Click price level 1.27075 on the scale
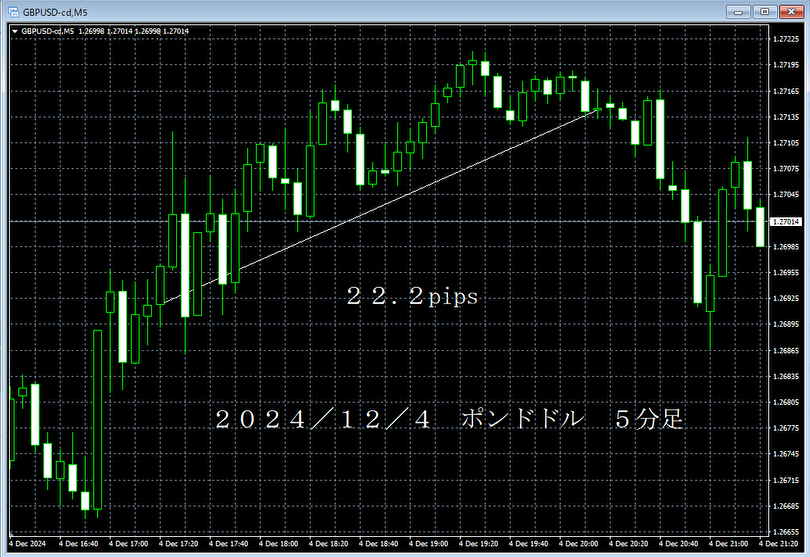This screenshot has height=557, width=810. pos(786,169)
